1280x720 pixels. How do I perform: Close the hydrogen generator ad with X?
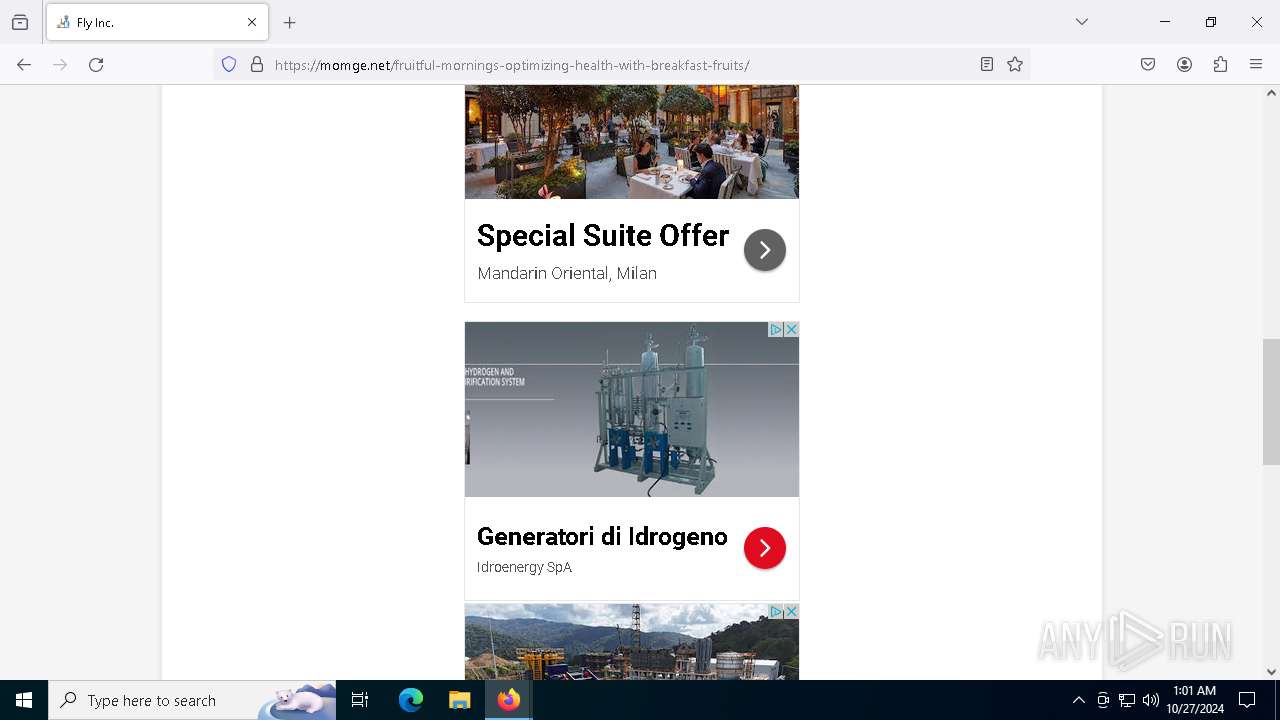pos(791,329)
